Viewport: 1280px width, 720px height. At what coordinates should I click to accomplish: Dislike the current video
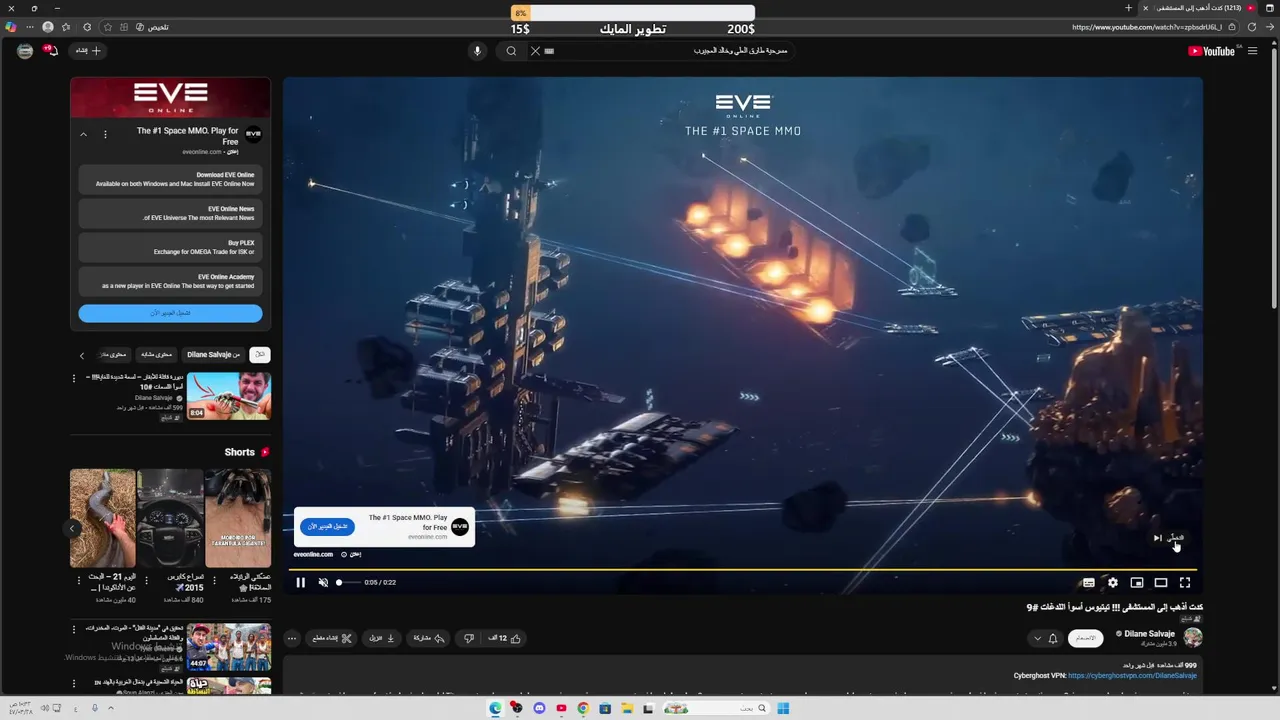469,638
